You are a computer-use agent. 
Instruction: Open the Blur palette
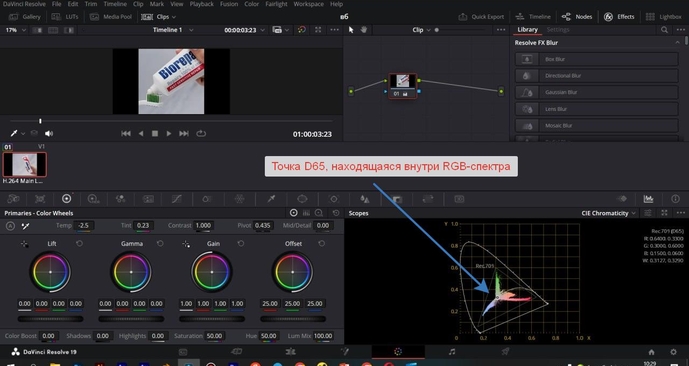coord(364,199)
